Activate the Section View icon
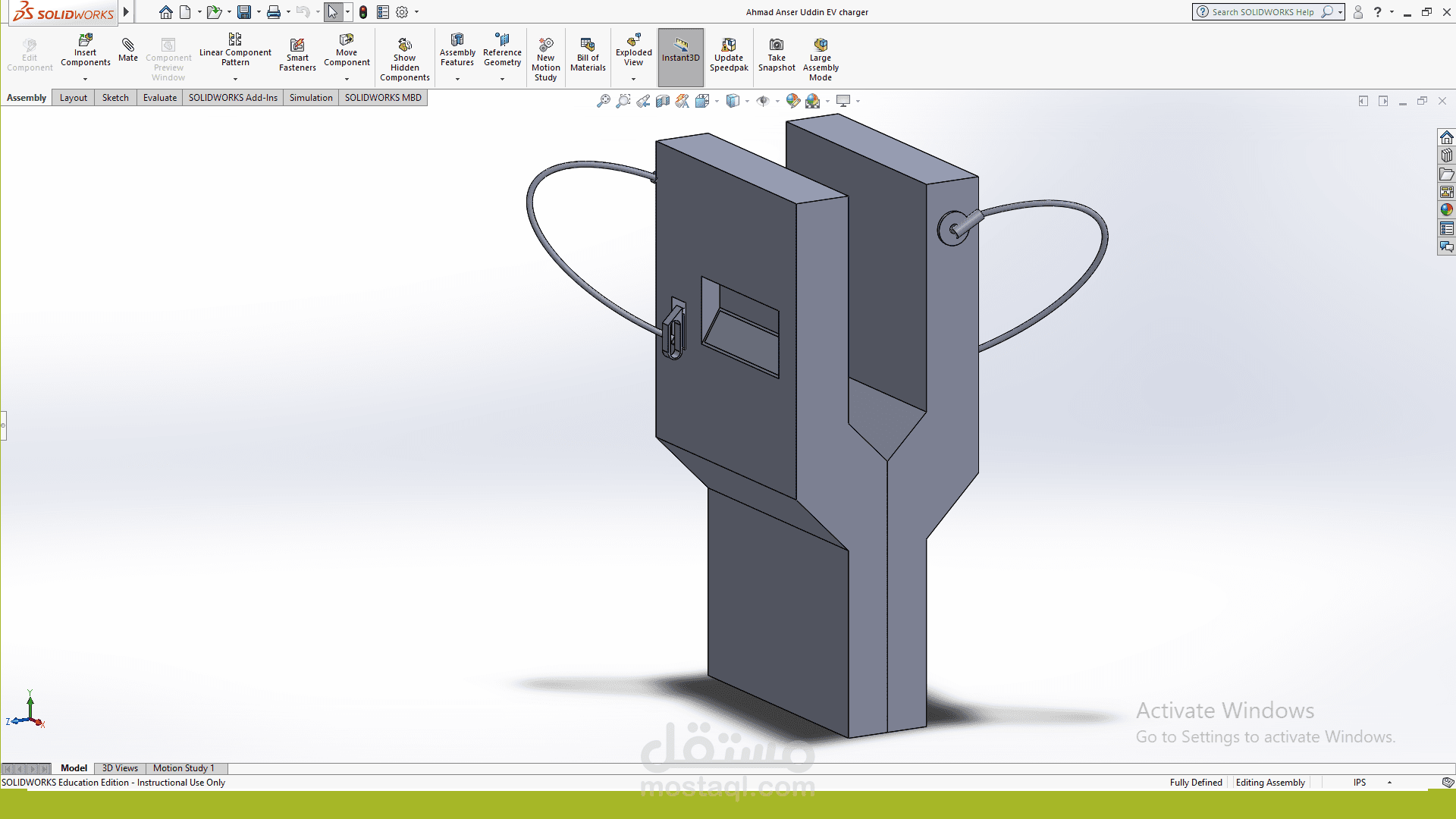The image size is (1456, 819). (663, 101)
